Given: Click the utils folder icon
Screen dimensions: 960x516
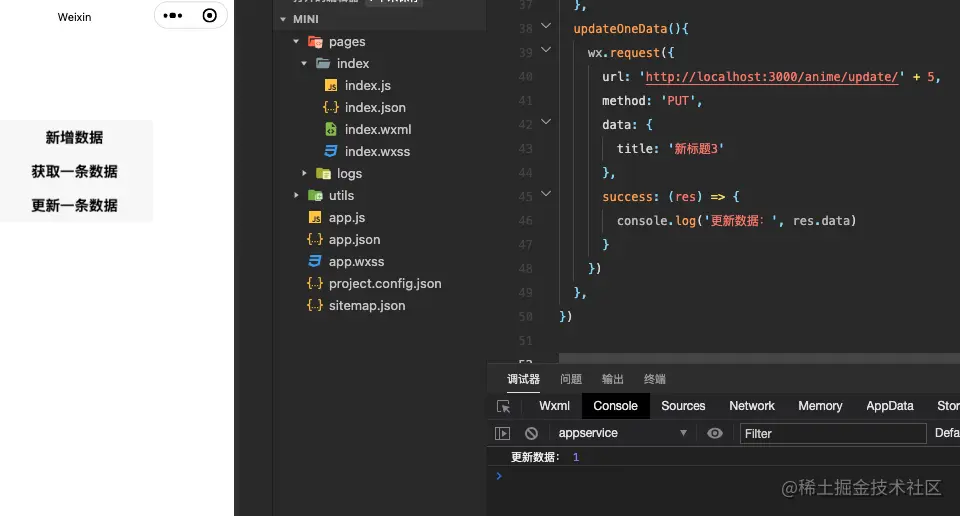Looking at the screenshot, I should 315,196.
